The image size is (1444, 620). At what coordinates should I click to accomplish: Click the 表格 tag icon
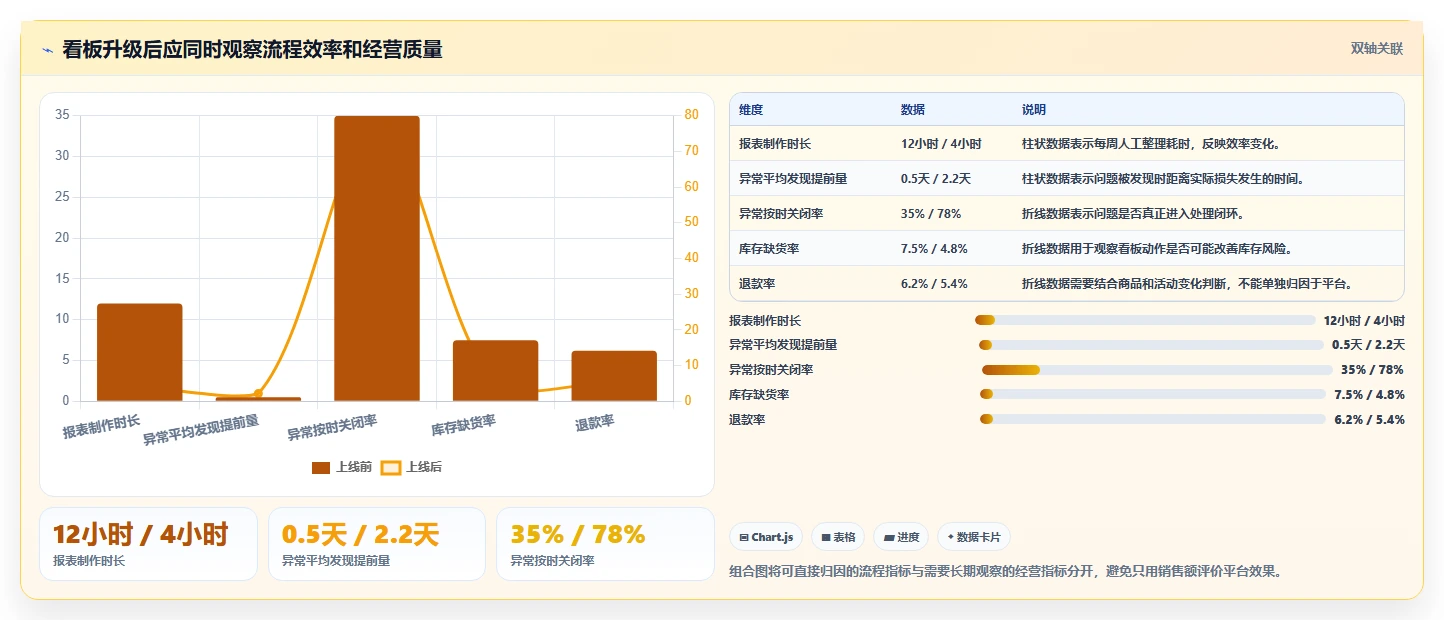point(826,537)
